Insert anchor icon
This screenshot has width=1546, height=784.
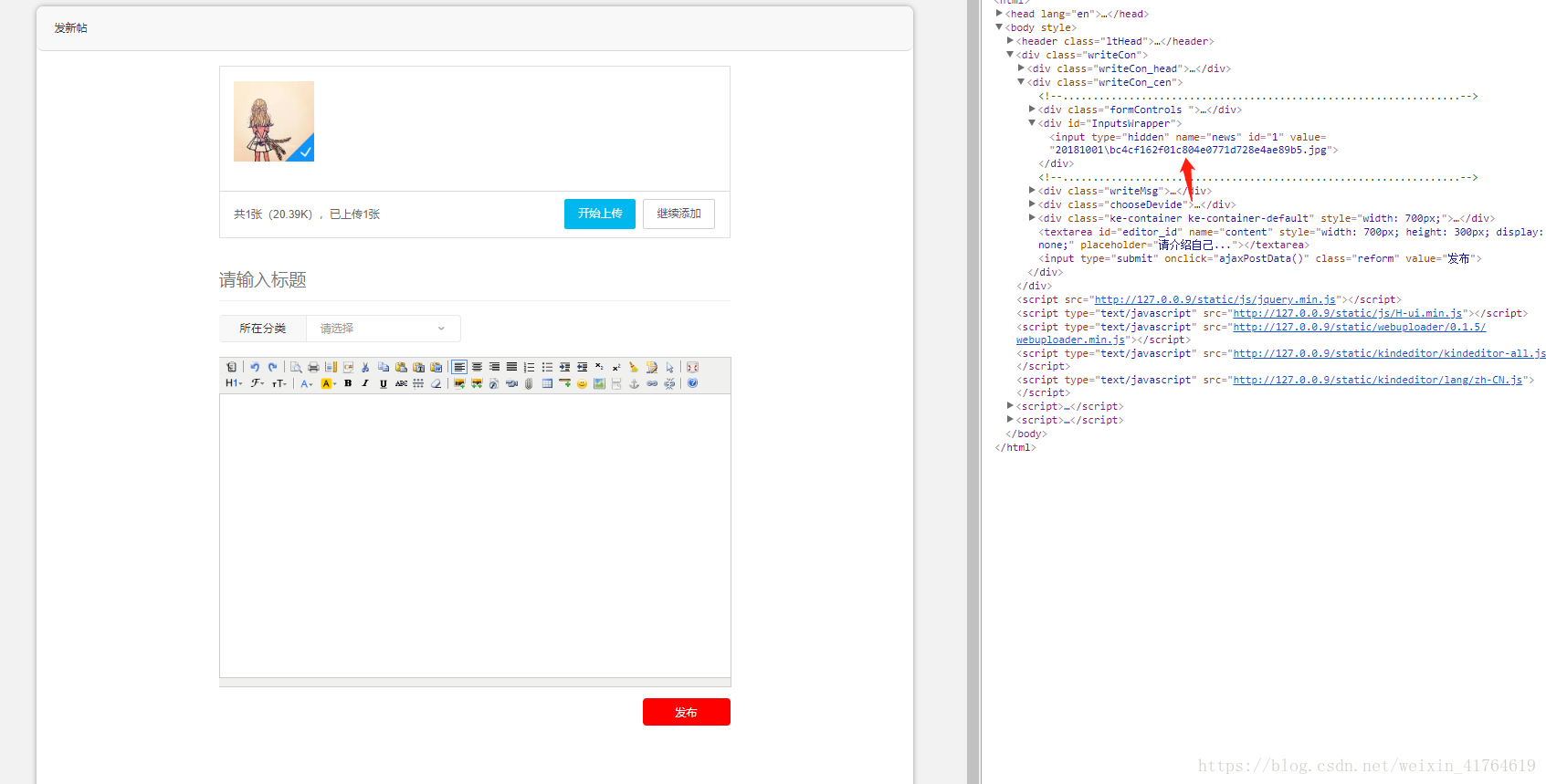634,383
